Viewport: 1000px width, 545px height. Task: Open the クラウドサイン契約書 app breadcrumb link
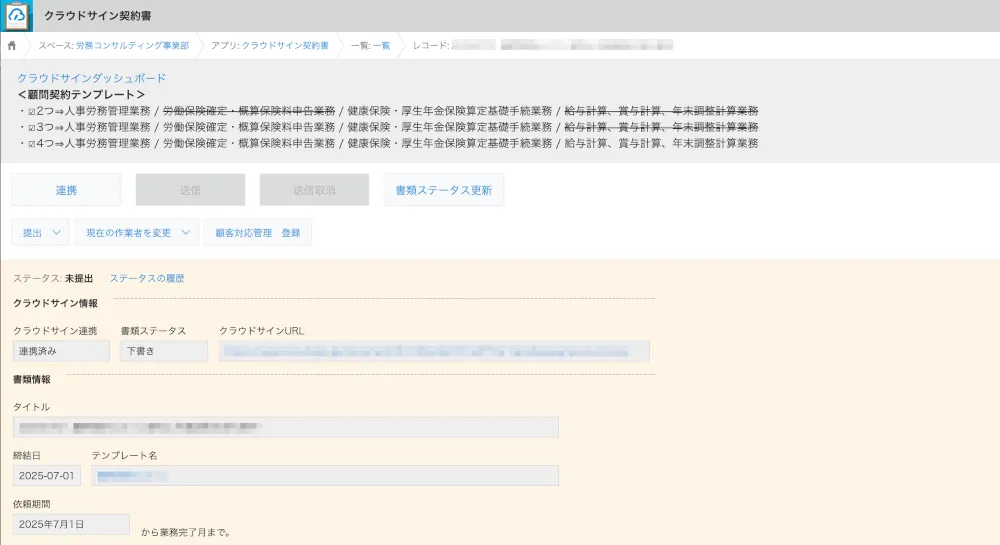285,46
